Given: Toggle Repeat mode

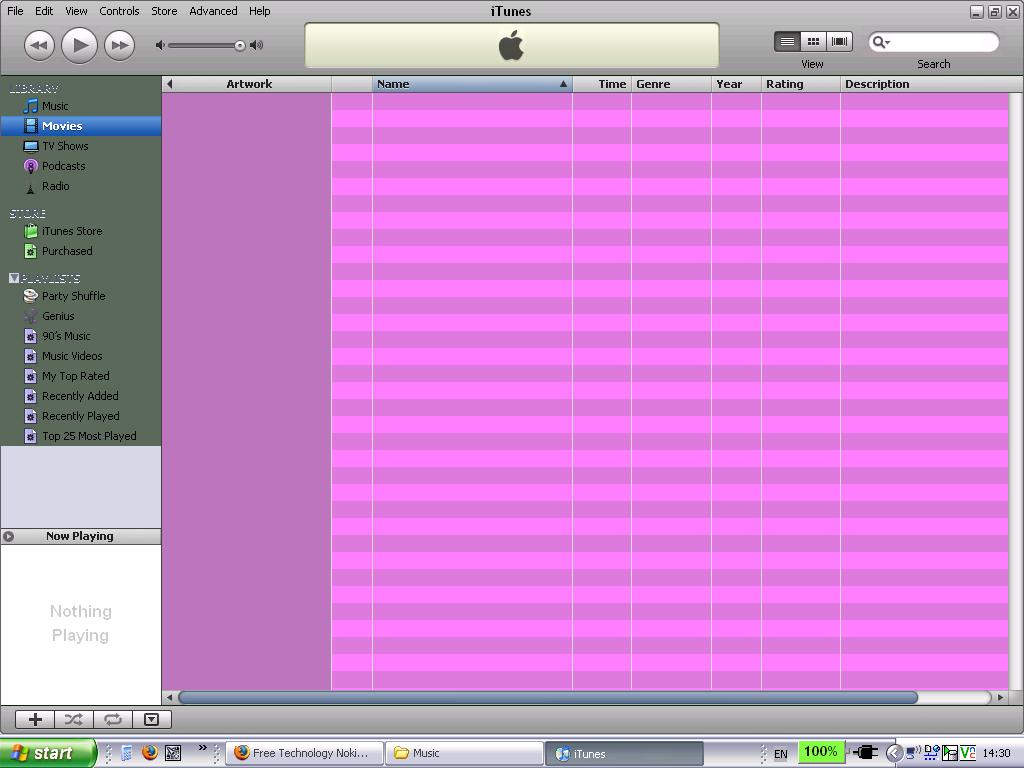Looking at the screenshot, I should [113, 720].
